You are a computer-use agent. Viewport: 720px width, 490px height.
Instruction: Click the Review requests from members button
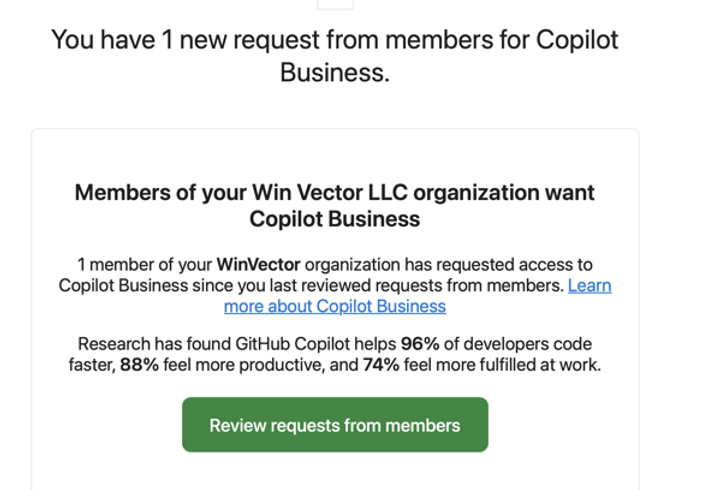coord(335,425)
